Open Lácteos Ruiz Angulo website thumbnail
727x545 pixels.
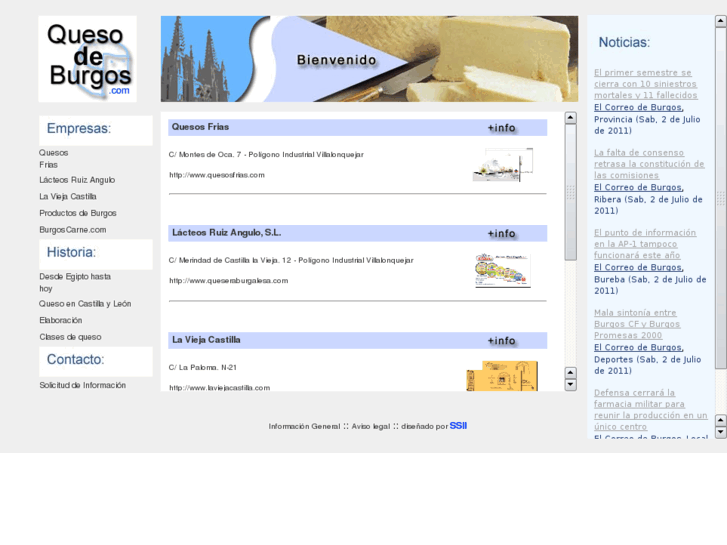[x=503, y=271]
